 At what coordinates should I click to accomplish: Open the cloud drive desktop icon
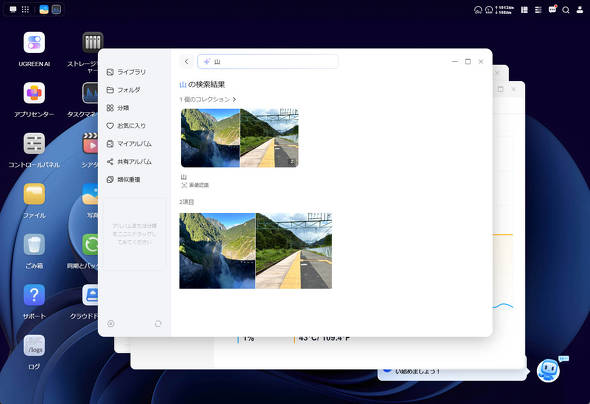[x=90, y=295]
